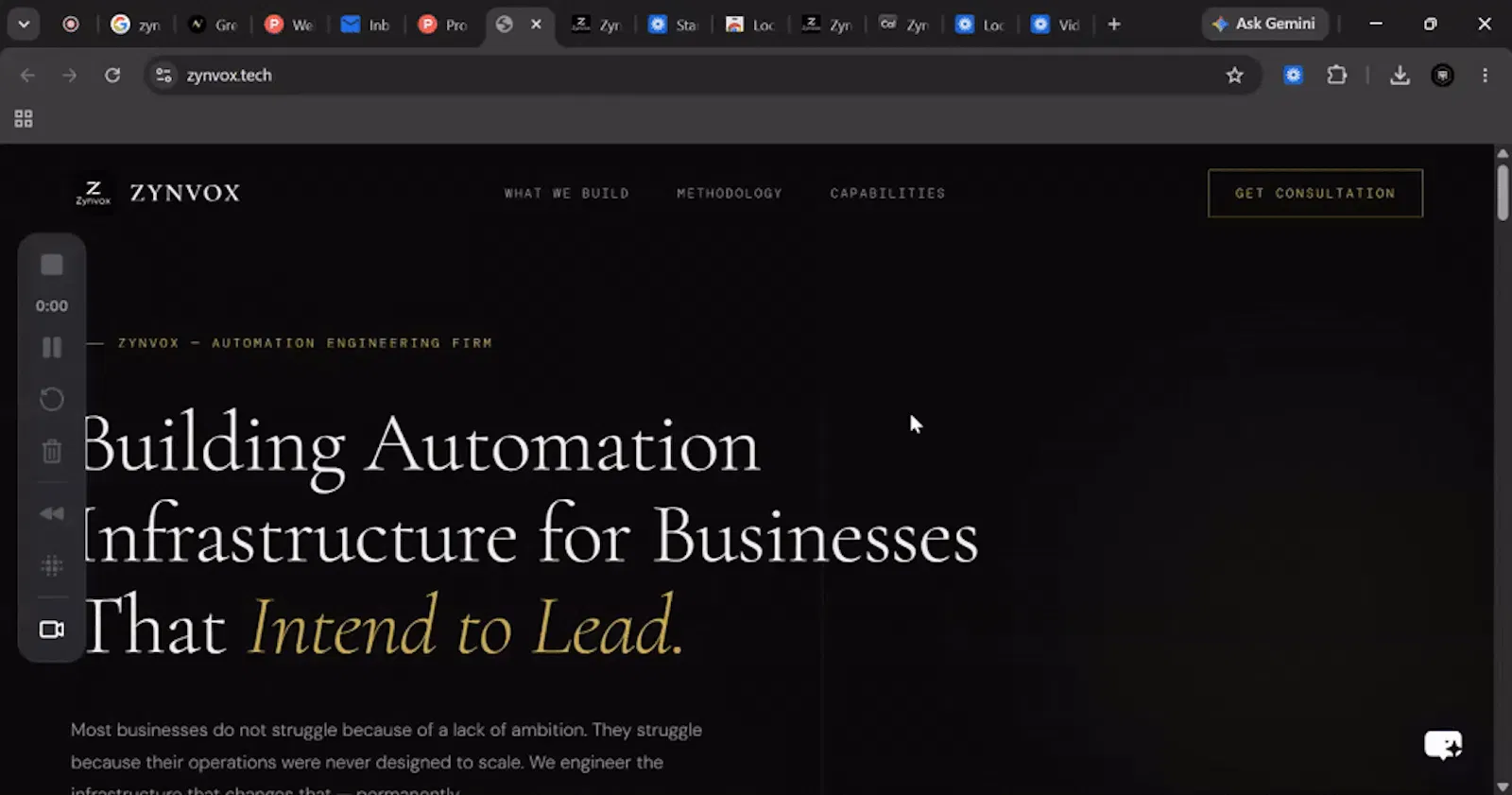Switch to the 'Pro' tab
Image resolution: width=1512 pixels, height=795 pixels.
click(x=442, y=25)
